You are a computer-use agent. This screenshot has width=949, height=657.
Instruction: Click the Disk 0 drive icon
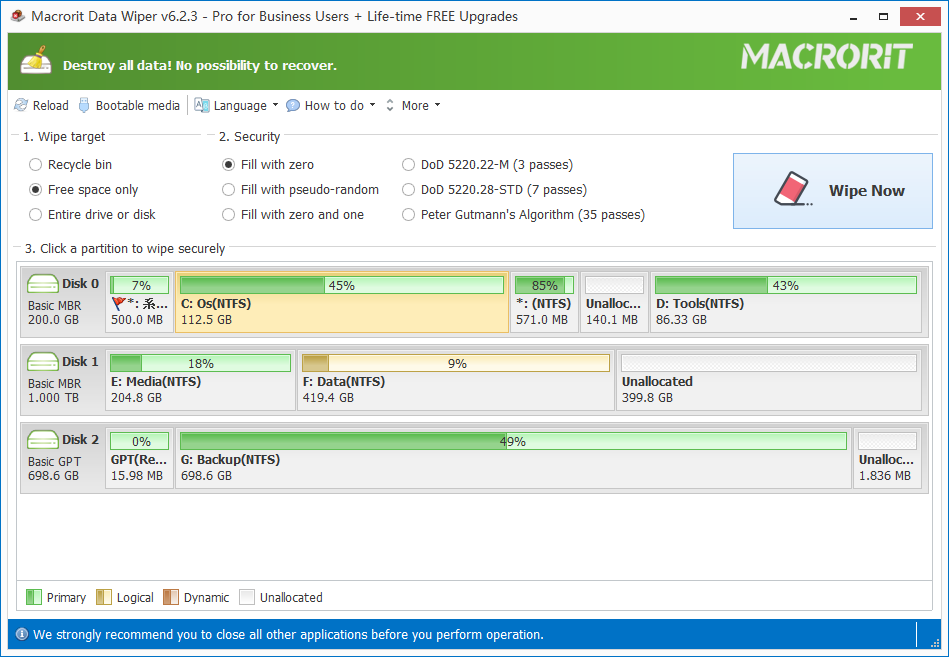[43, 284]
